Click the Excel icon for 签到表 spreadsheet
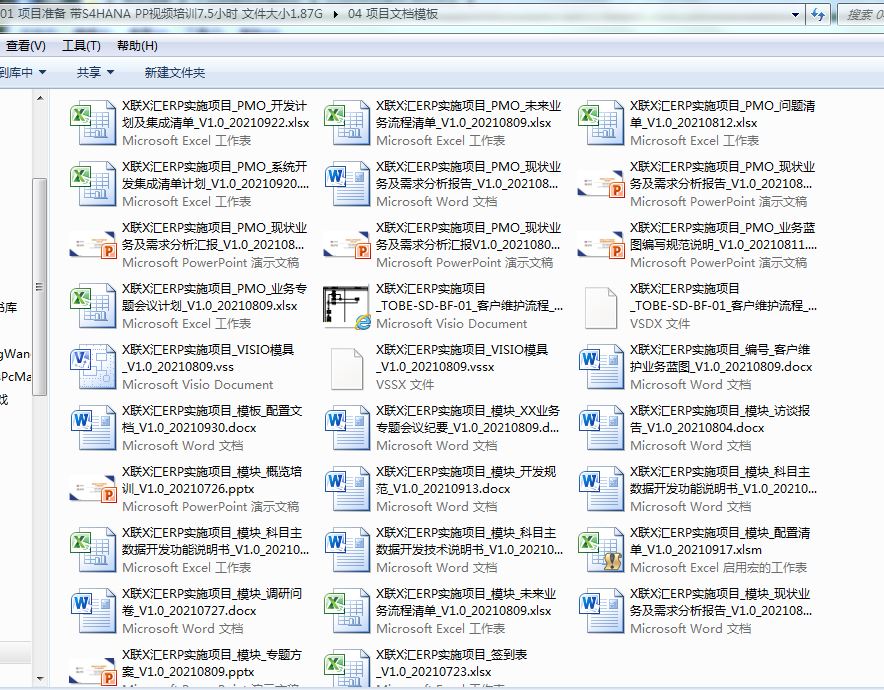 coord(347,668)
